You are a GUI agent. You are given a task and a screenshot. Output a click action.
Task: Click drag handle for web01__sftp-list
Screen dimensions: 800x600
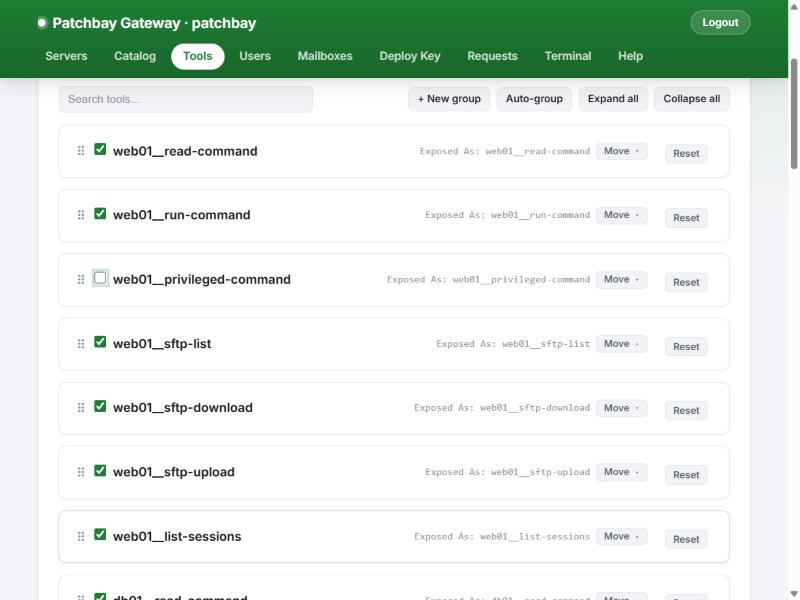[x=81, y=343]
